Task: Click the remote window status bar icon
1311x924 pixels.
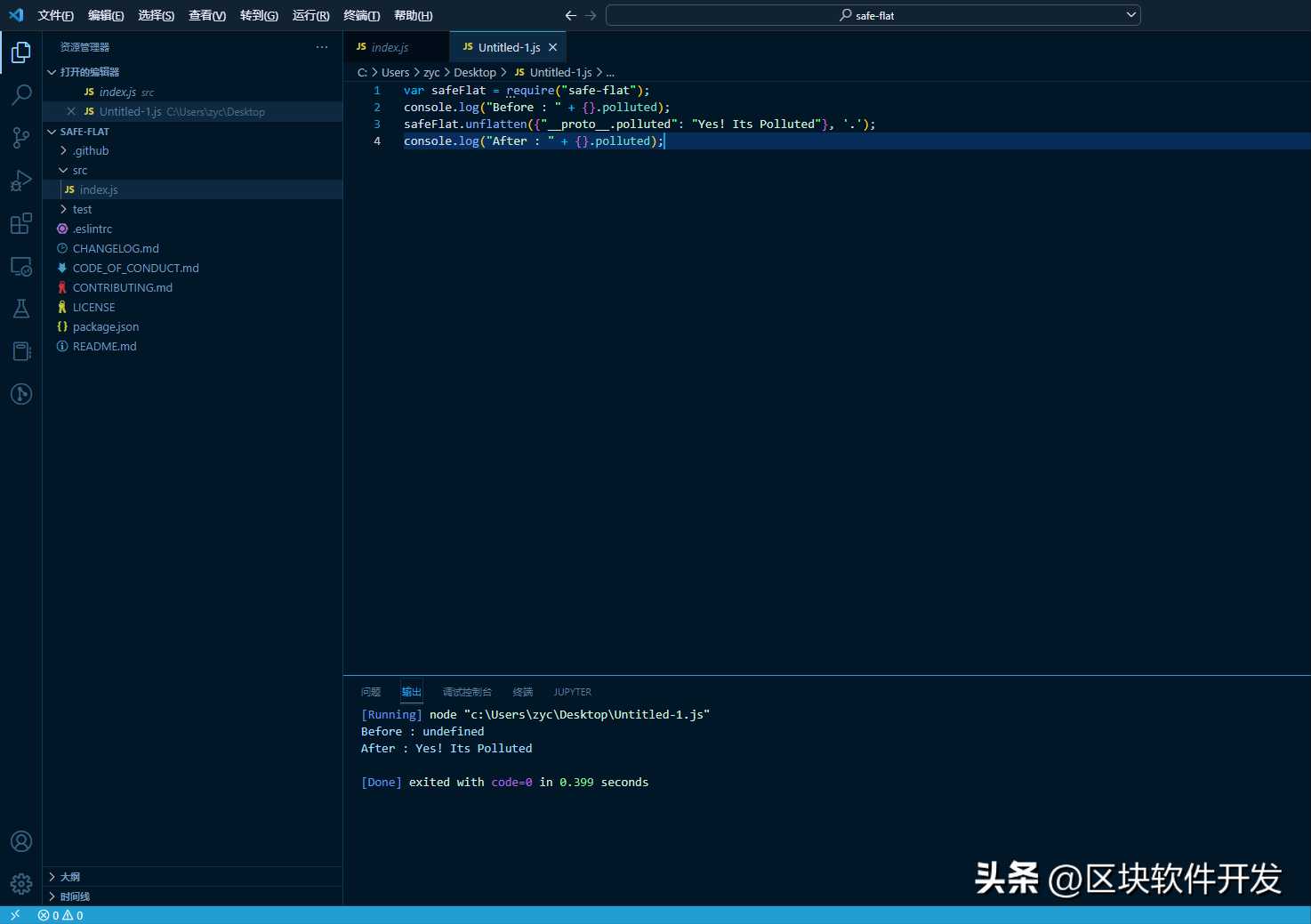Action: (x=14, y=915)
